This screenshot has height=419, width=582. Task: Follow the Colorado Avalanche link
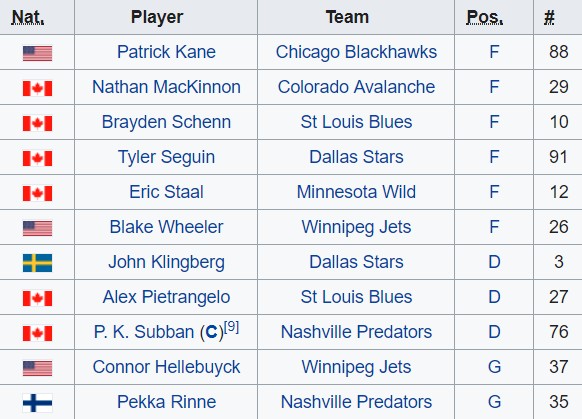point(356,87)
